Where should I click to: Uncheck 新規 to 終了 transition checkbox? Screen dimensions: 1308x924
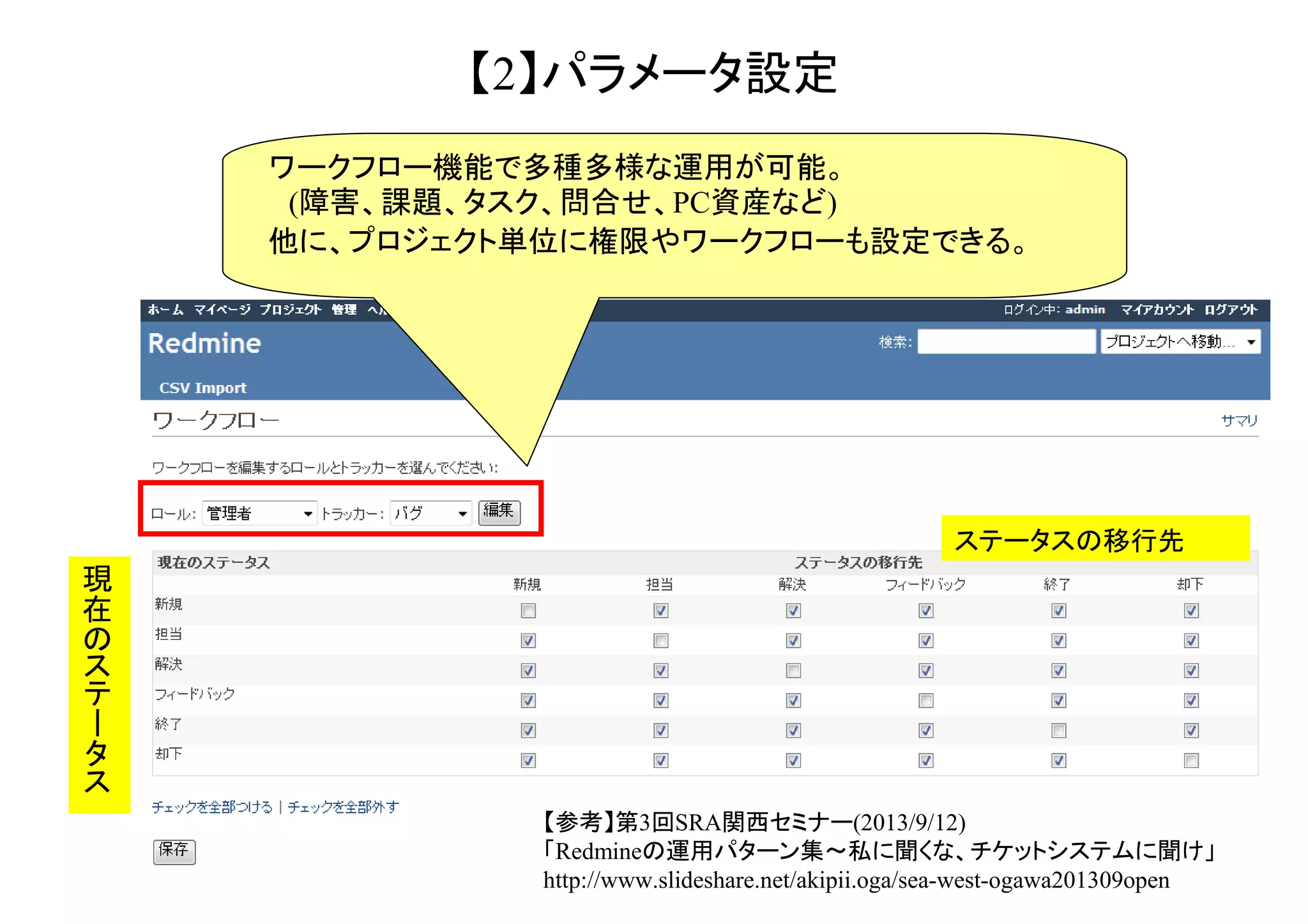pyautogui.click(x=1059, y=611)
